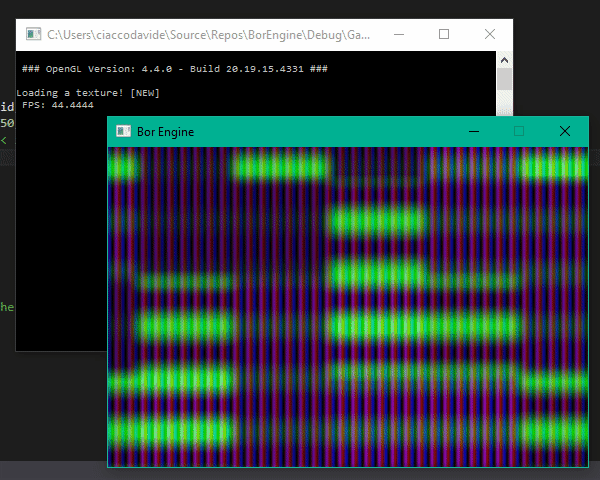Click the top-left green blob in the Bor Engine render
Screen dimensions: 600x480
pyautogui.click(x=122, y=167)
